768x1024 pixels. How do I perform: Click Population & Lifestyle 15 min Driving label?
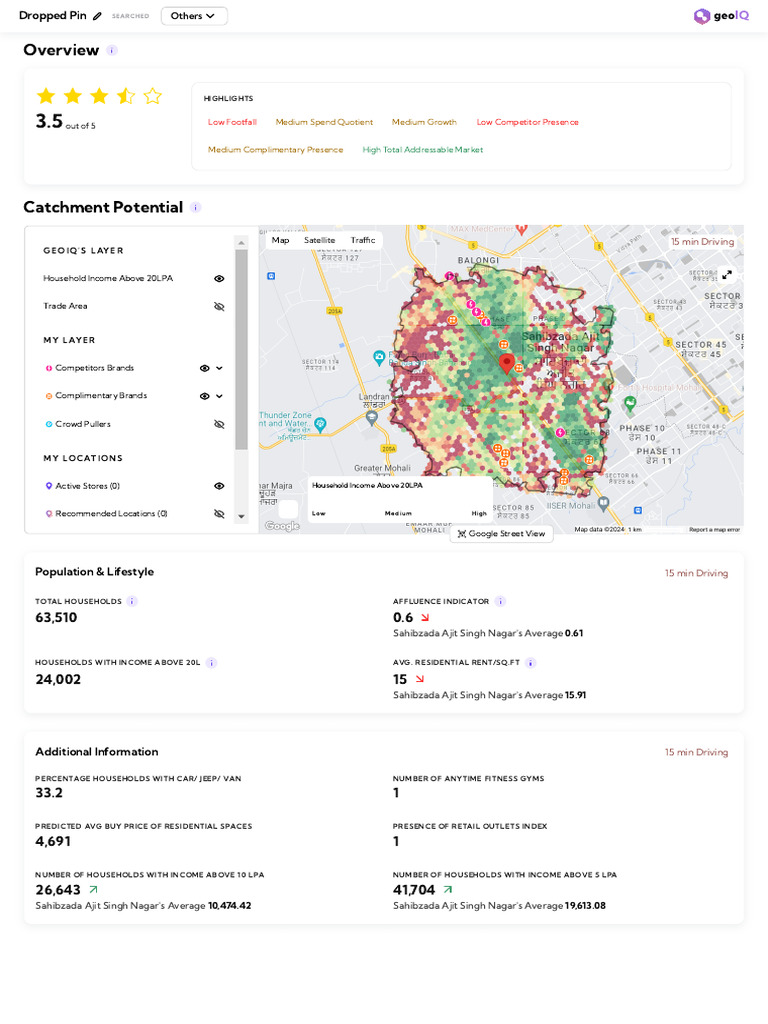[696, 573]
